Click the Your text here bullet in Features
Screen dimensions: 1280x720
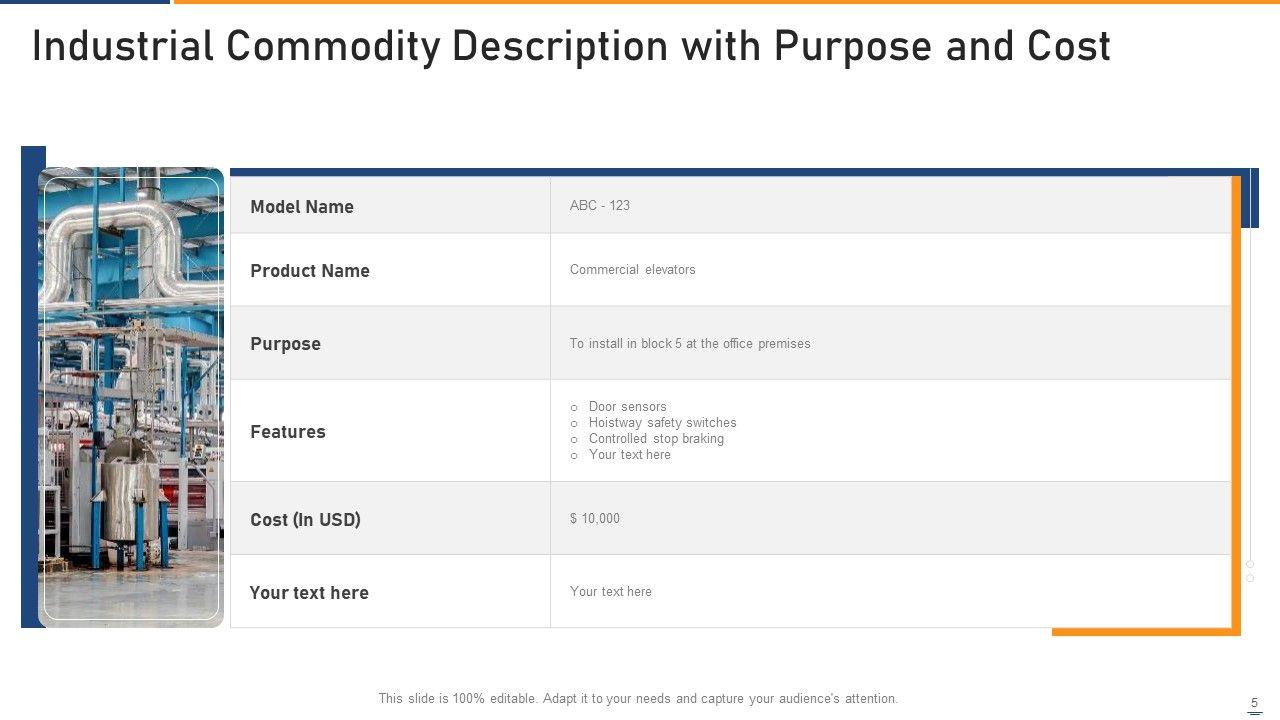[x=630, y=455]
